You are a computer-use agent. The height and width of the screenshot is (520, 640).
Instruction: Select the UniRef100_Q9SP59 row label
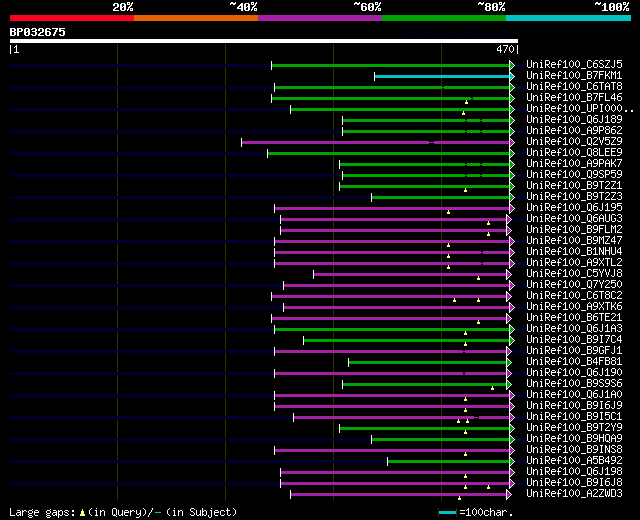coord(574,175)
